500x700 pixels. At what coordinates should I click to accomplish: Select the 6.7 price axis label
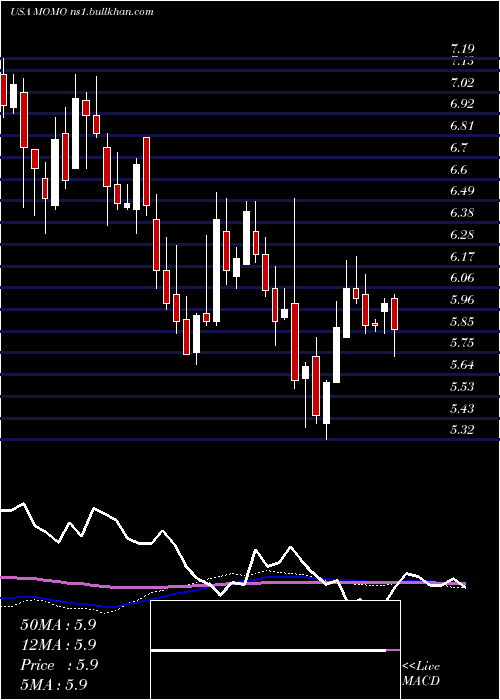click(459, 148)
